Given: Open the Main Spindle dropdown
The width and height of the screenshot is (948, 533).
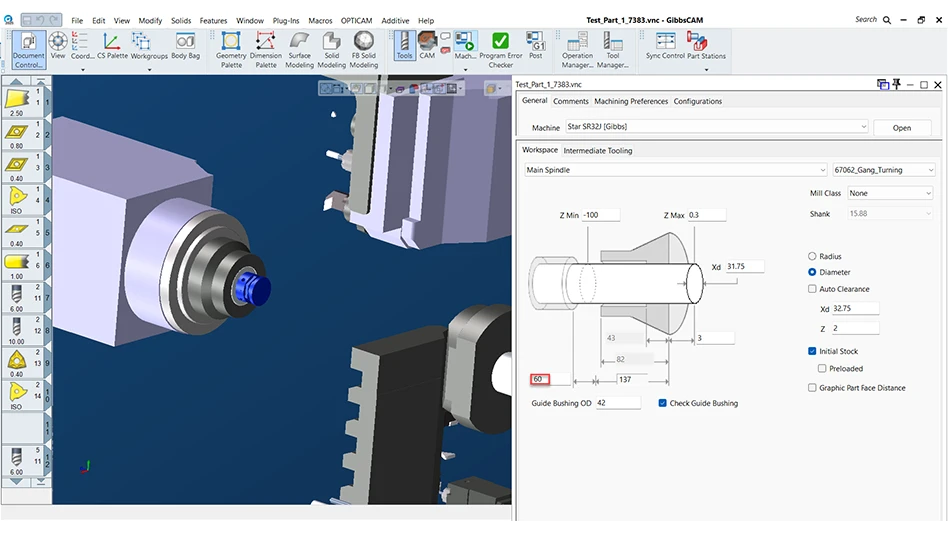Looking at the screenshot, I should click(675, 170).
